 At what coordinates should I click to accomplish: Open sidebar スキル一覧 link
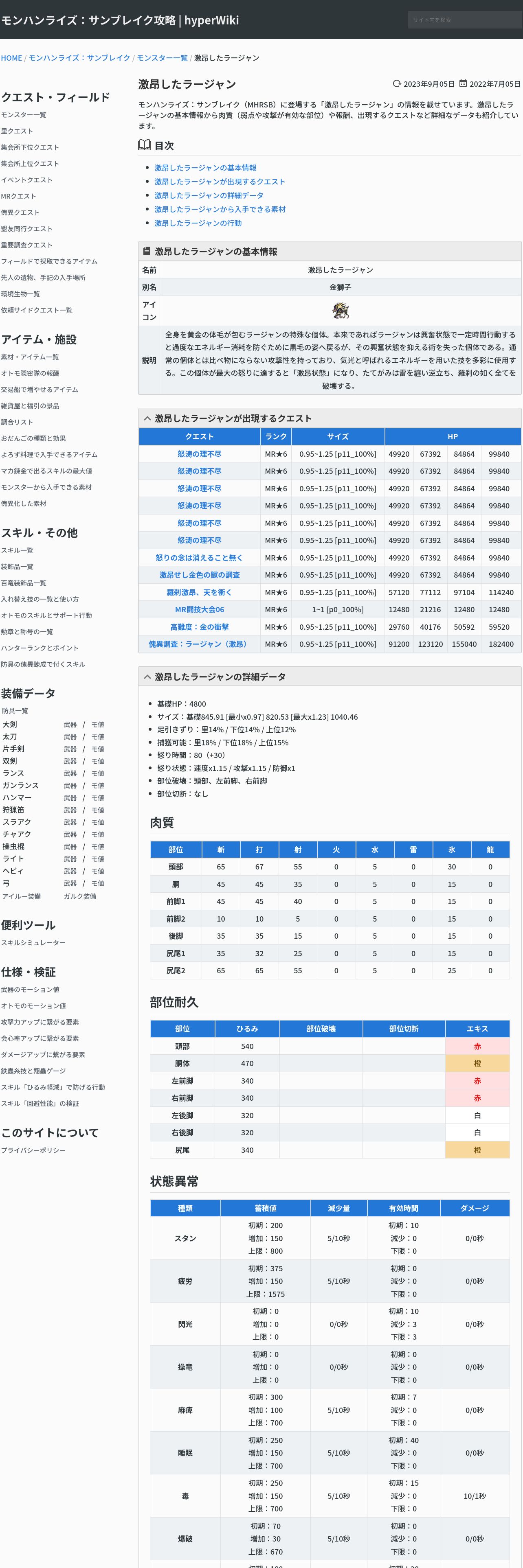click(x=17, y=550)
